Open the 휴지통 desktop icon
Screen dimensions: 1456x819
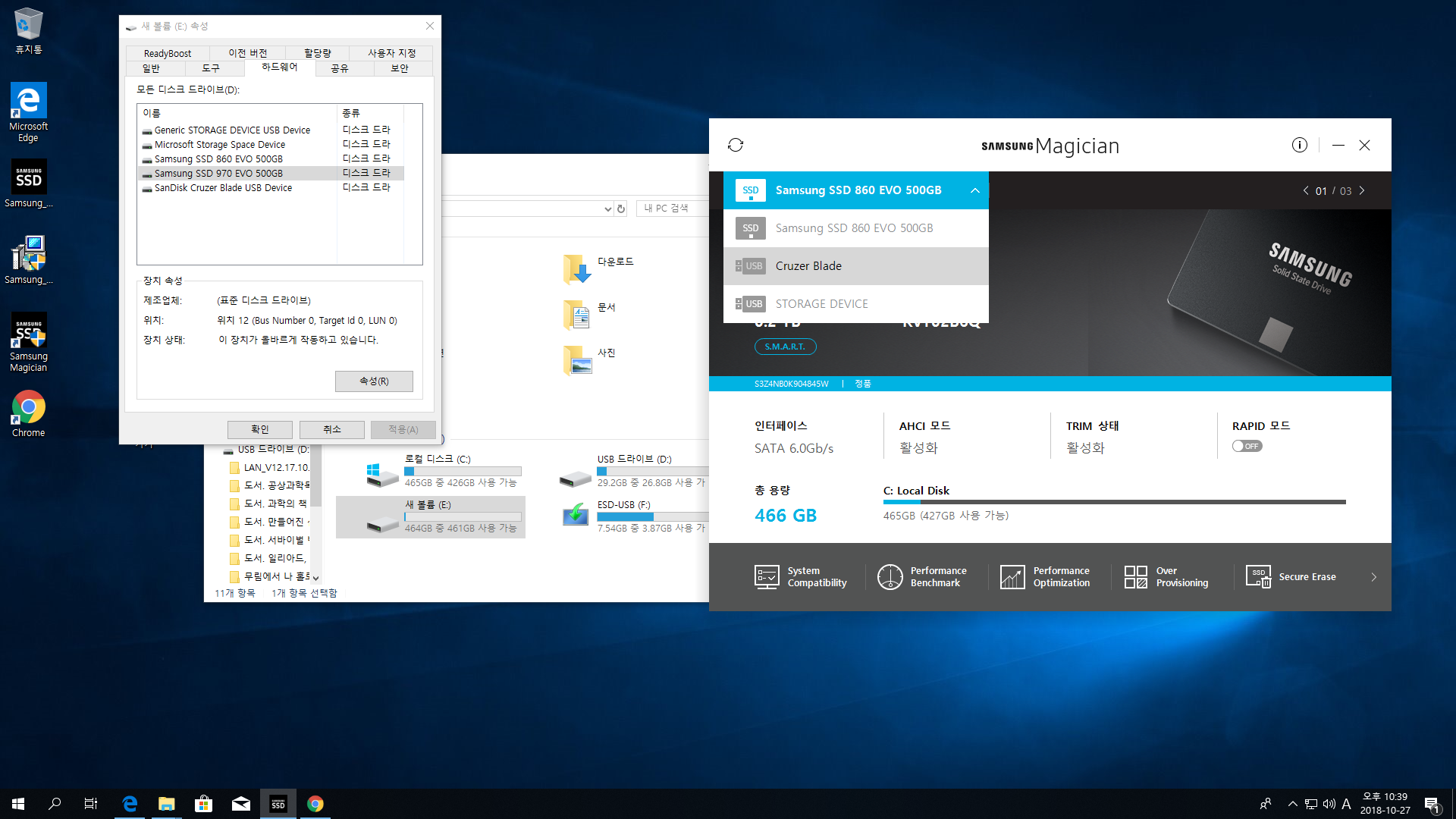(x=29, y=31)
